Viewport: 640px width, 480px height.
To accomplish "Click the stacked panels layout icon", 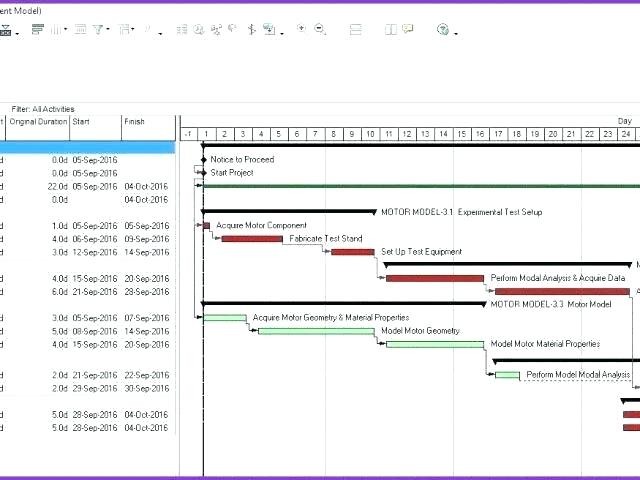I will [x=356, y=30].
